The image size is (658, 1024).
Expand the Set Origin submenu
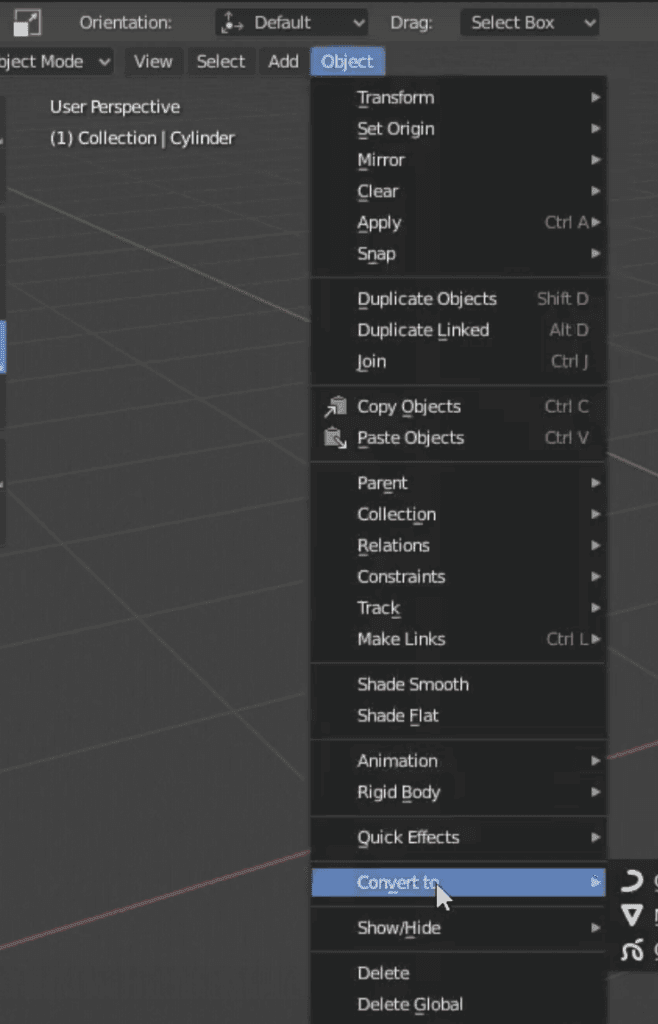459,129
